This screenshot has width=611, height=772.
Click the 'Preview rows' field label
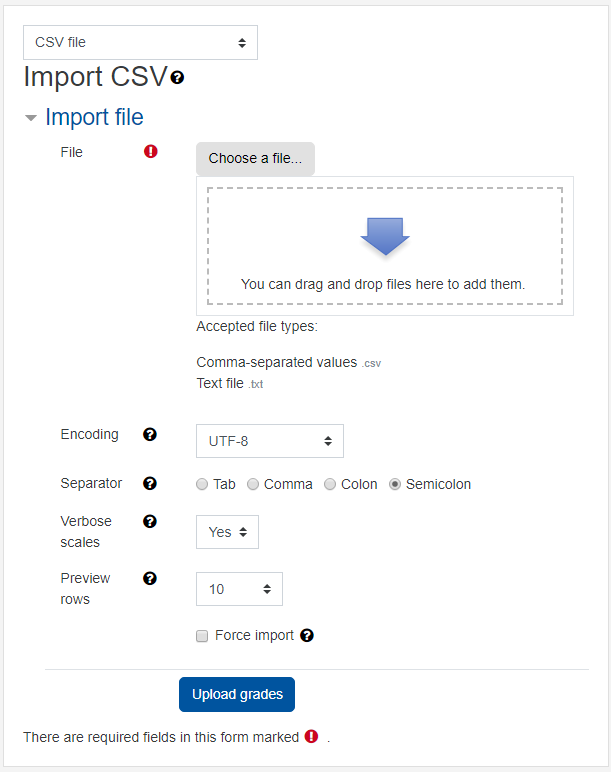click(85, 589)
